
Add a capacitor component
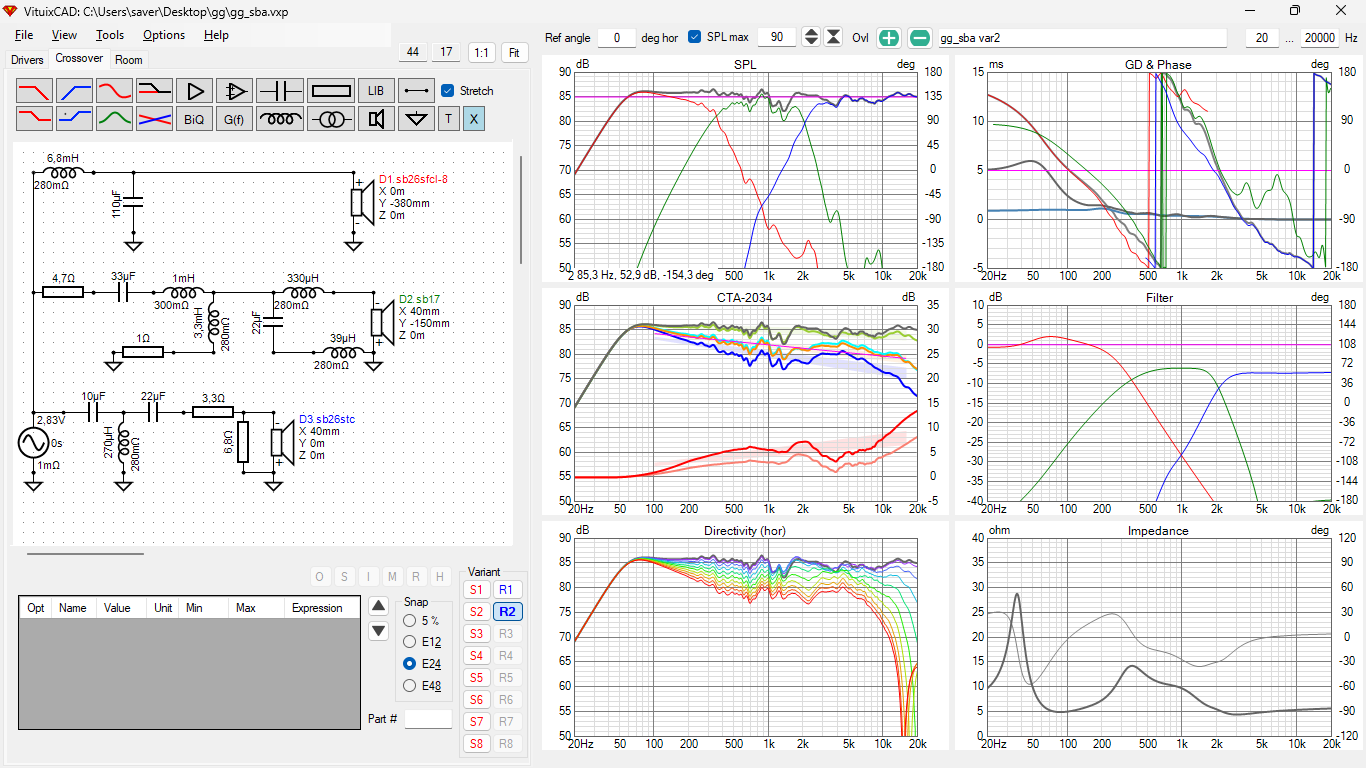(280, 91)
